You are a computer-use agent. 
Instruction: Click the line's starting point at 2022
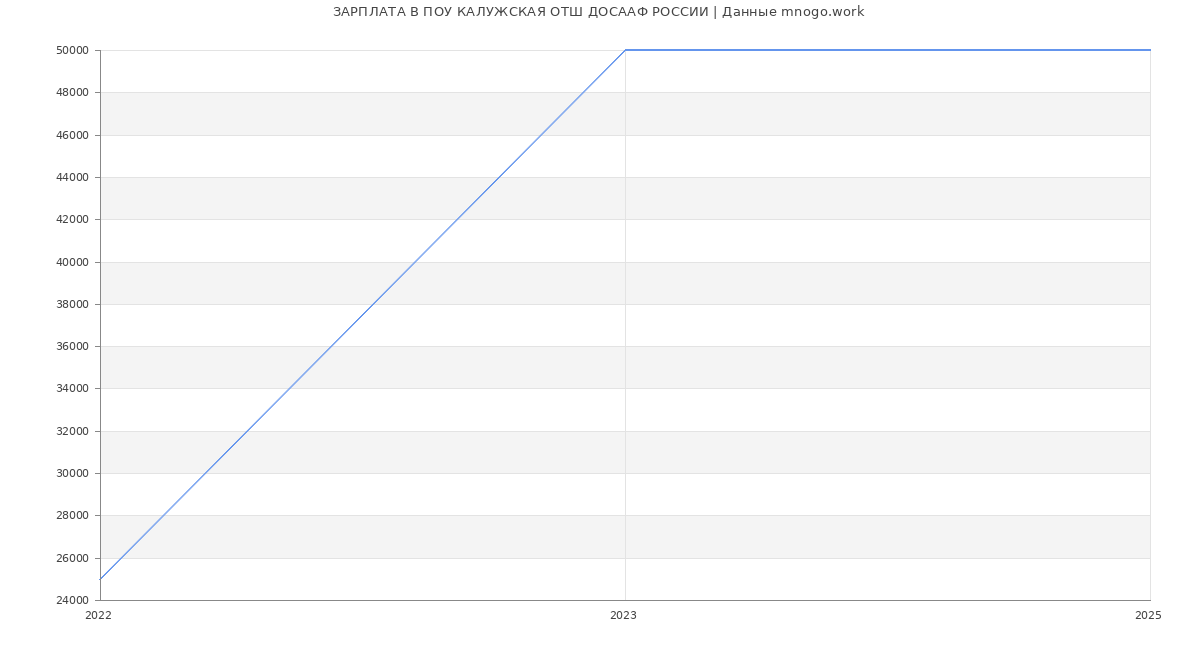[x=101, y=579]
